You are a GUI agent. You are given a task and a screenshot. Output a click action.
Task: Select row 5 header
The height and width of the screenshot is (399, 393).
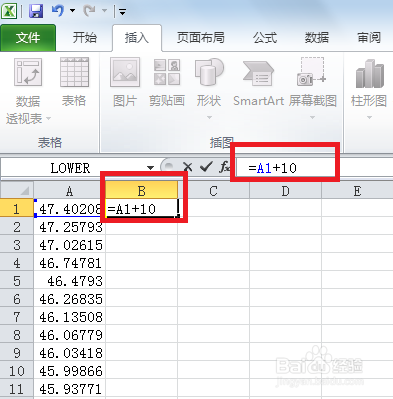[x=17, y=281]
